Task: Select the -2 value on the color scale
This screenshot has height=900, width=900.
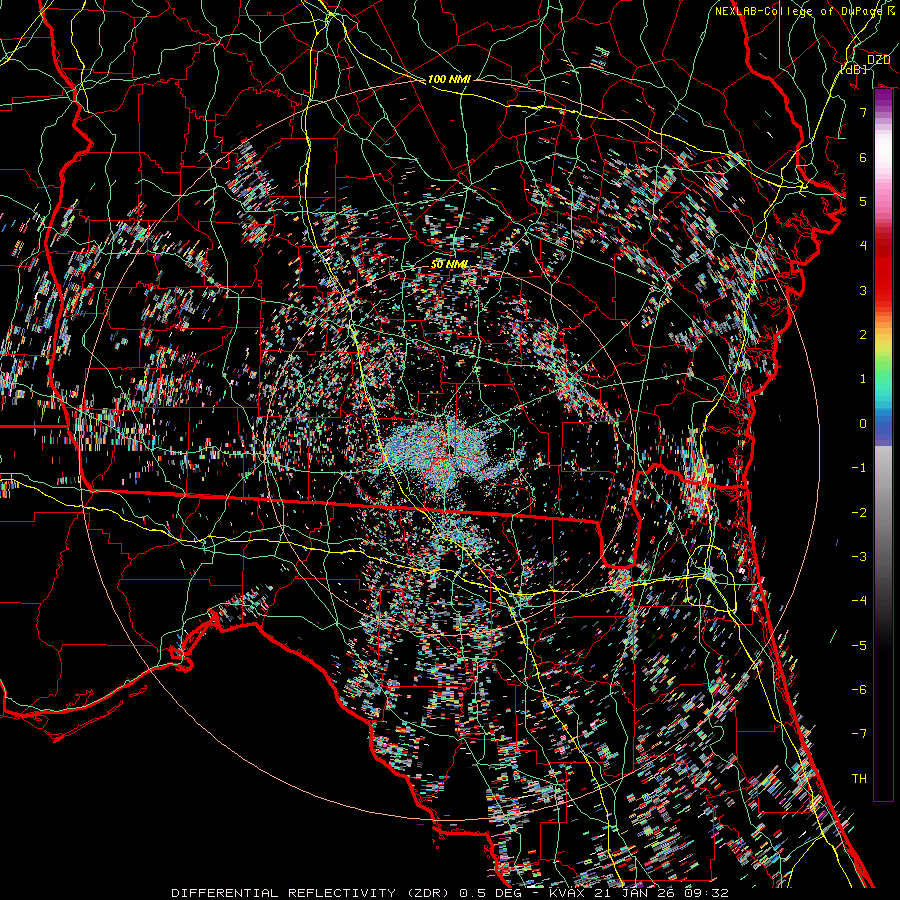Action: [x=859, y=513]
